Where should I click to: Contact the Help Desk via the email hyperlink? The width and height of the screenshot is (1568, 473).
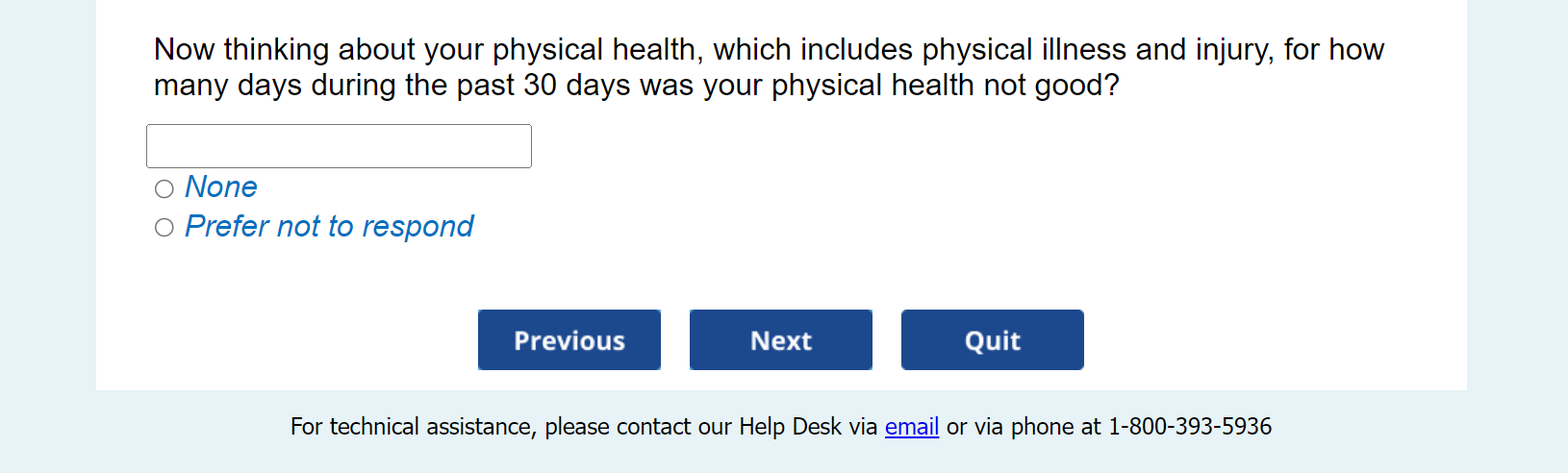(911, 427)
